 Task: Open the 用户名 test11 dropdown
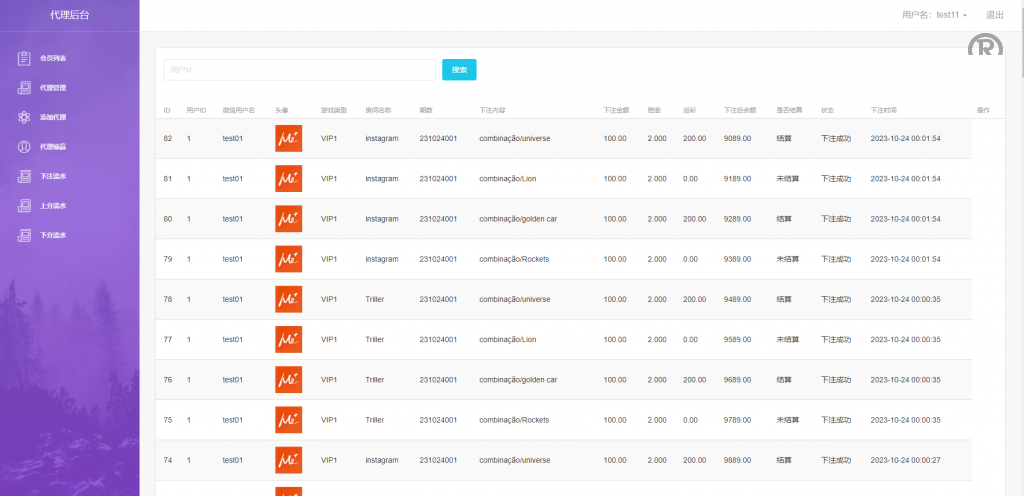pyautogui.click(x=934, y=15)
